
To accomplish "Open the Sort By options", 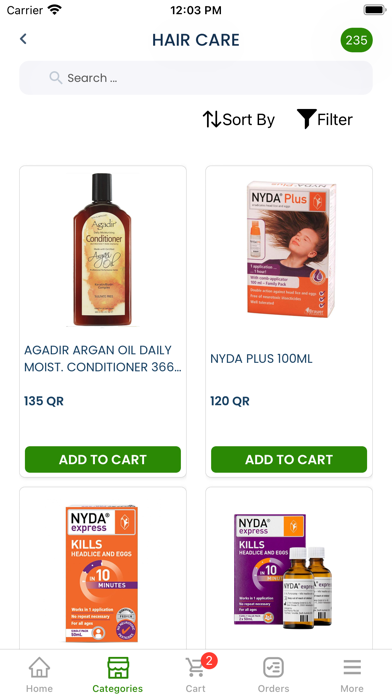I will (239, 119).
